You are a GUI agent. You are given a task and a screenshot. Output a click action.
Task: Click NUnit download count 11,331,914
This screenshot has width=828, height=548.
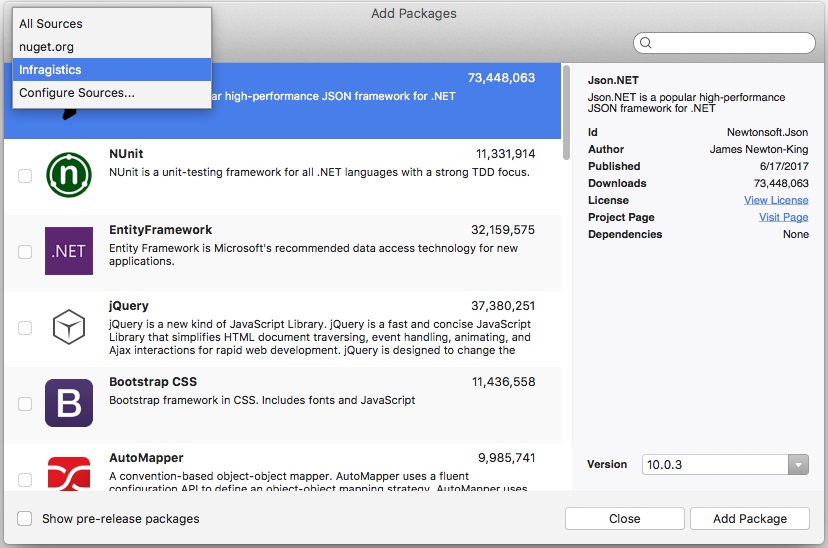coord(505,154)
